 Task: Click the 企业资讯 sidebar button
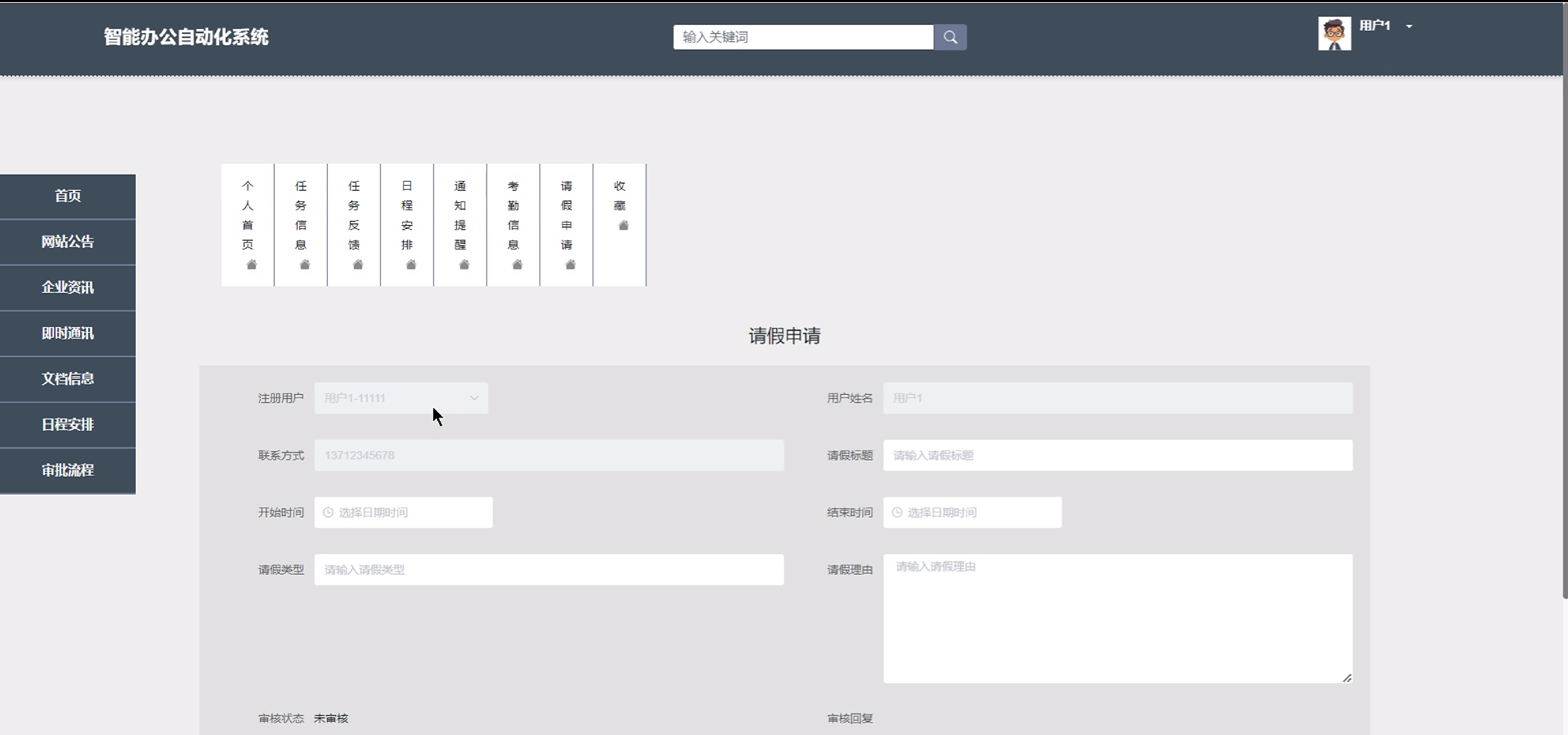click(x=67, y=287)
